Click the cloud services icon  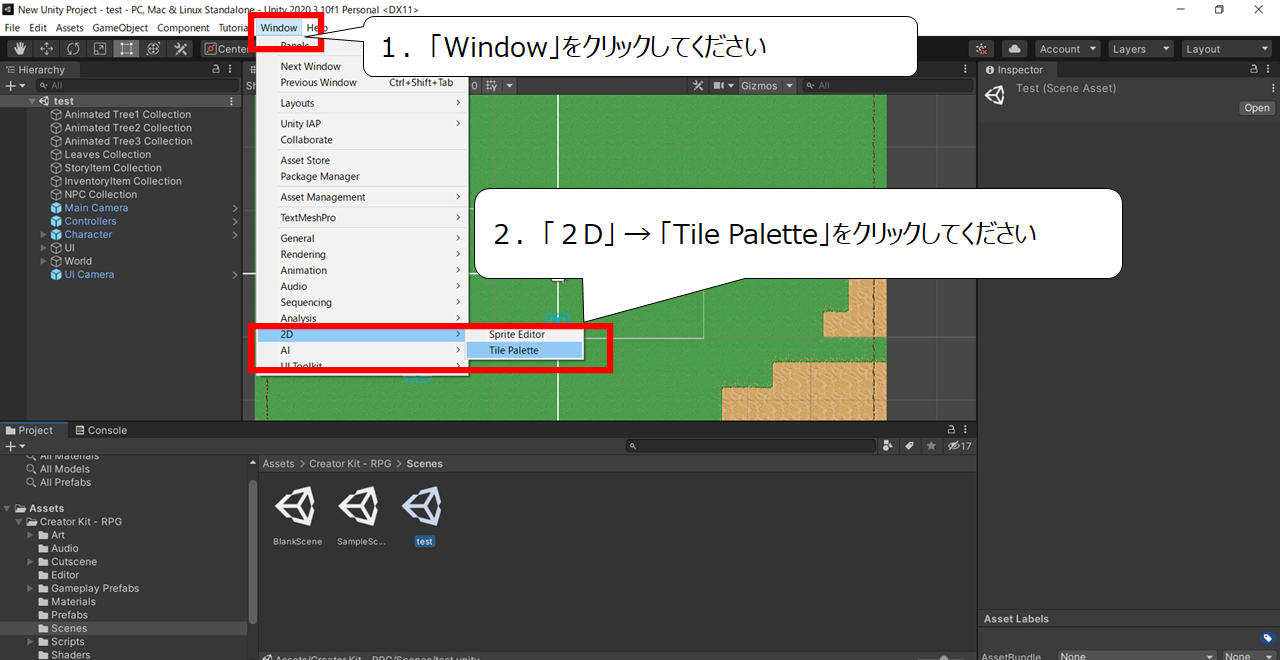click(x=1014, y=49)
